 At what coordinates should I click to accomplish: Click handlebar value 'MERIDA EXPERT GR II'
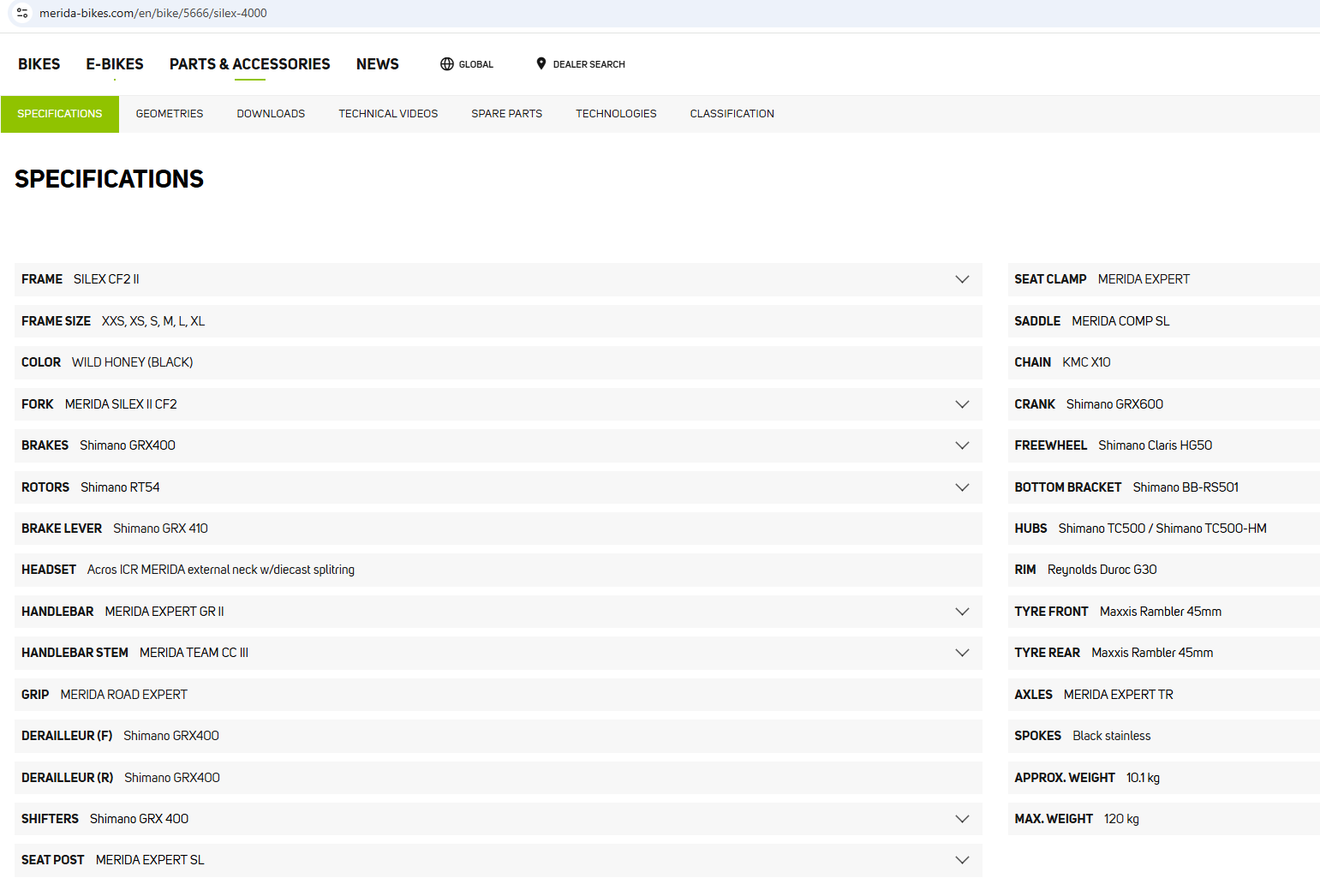(164, 612)
